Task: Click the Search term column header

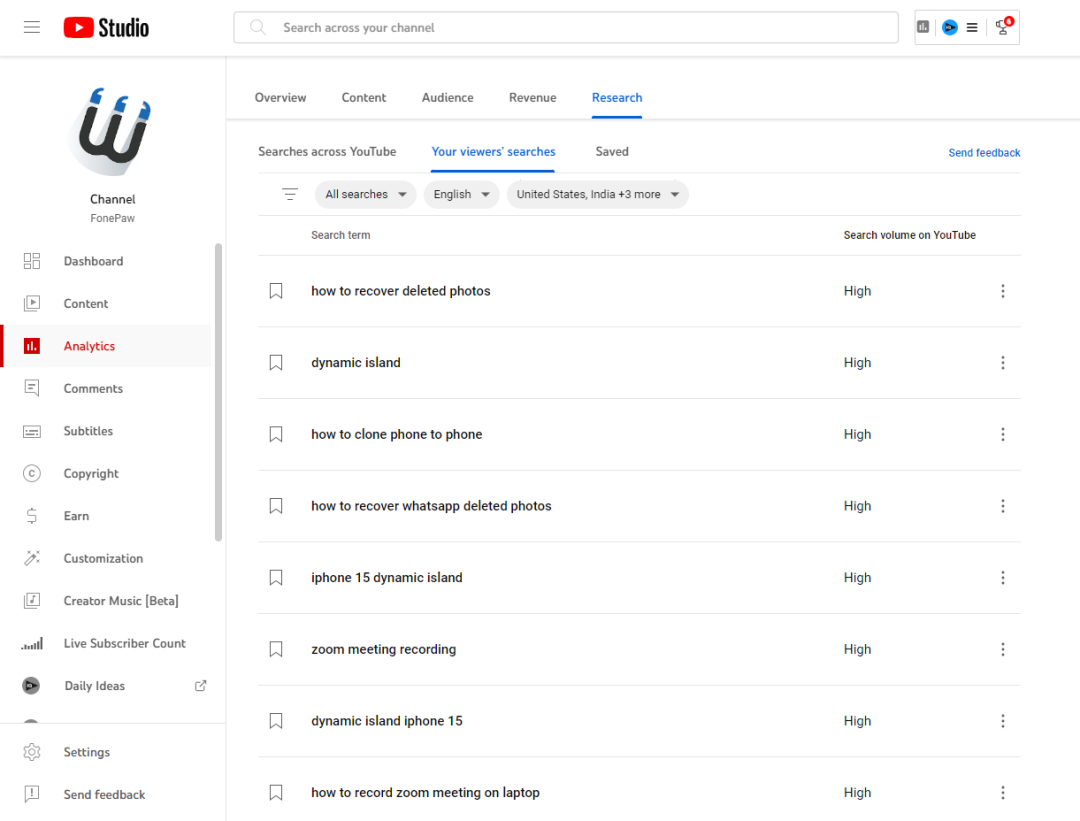Action: [x=340, y=236]
